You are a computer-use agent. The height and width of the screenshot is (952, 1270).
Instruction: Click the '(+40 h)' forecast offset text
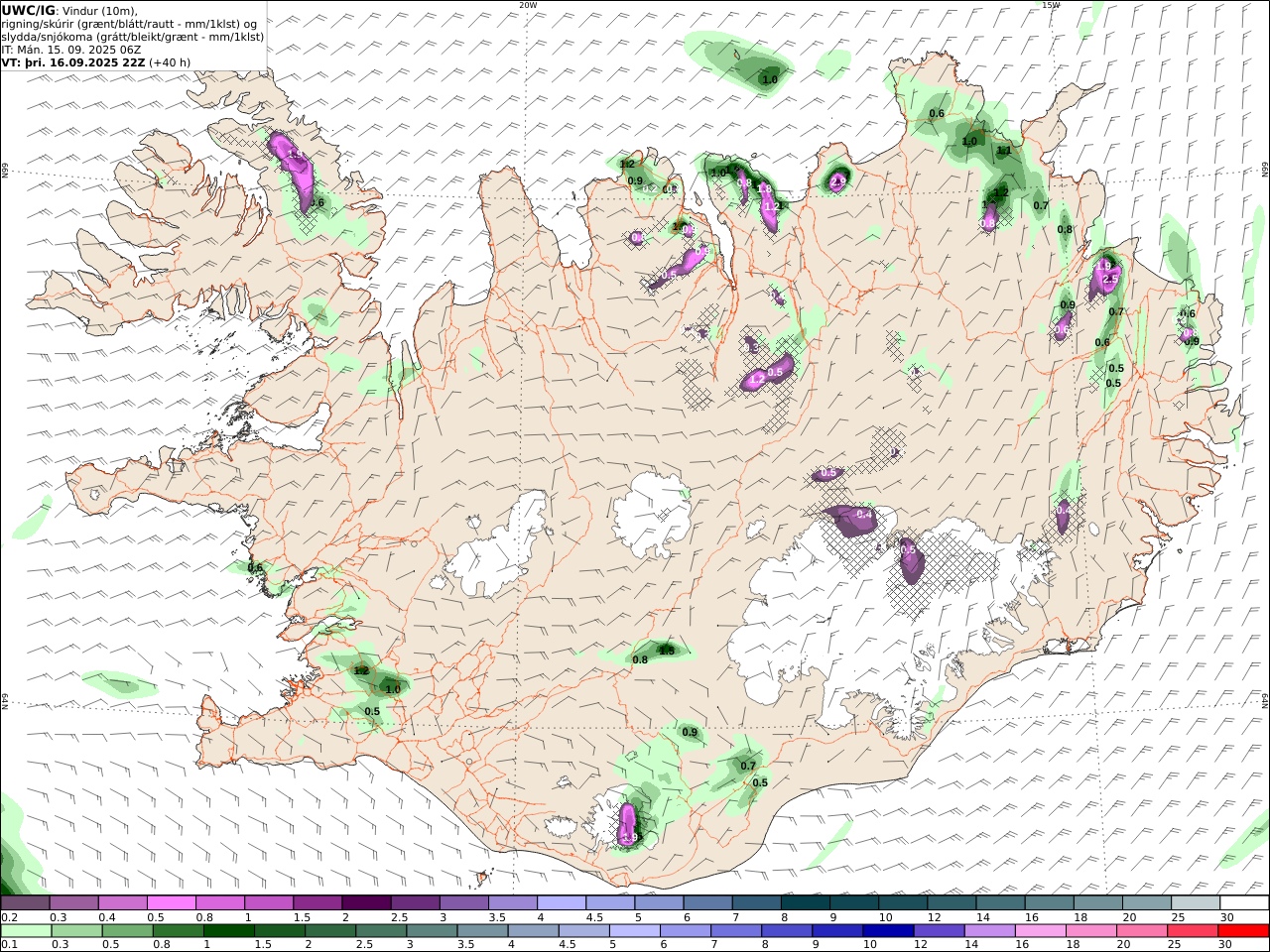pos(170,61)
